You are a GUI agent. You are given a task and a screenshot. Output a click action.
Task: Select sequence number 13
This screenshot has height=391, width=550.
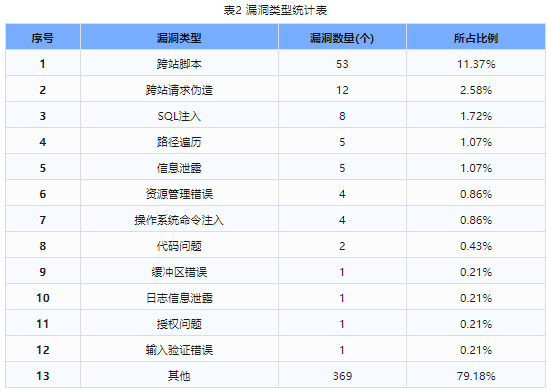43,376
